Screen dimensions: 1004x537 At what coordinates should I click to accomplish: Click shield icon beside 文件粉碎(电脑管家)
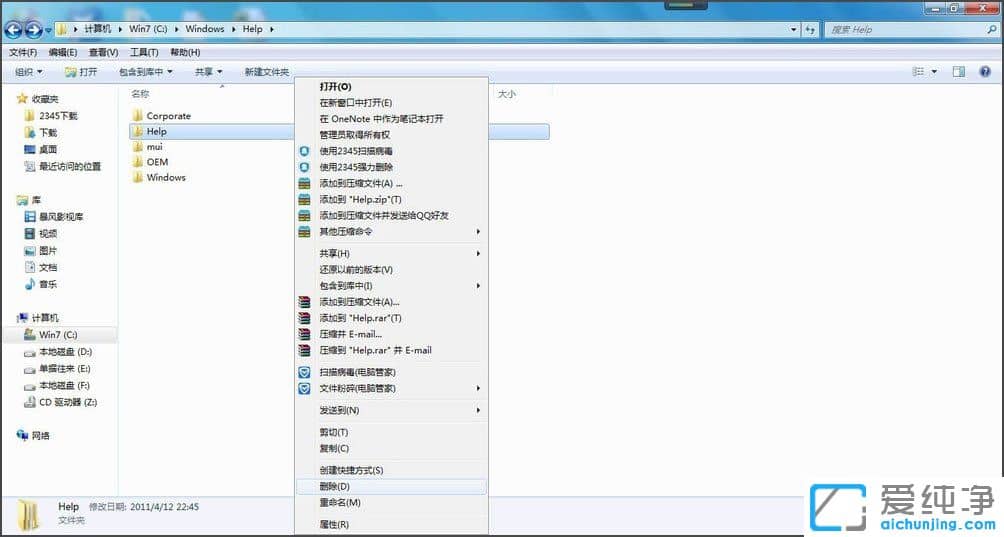coord(304,389)
